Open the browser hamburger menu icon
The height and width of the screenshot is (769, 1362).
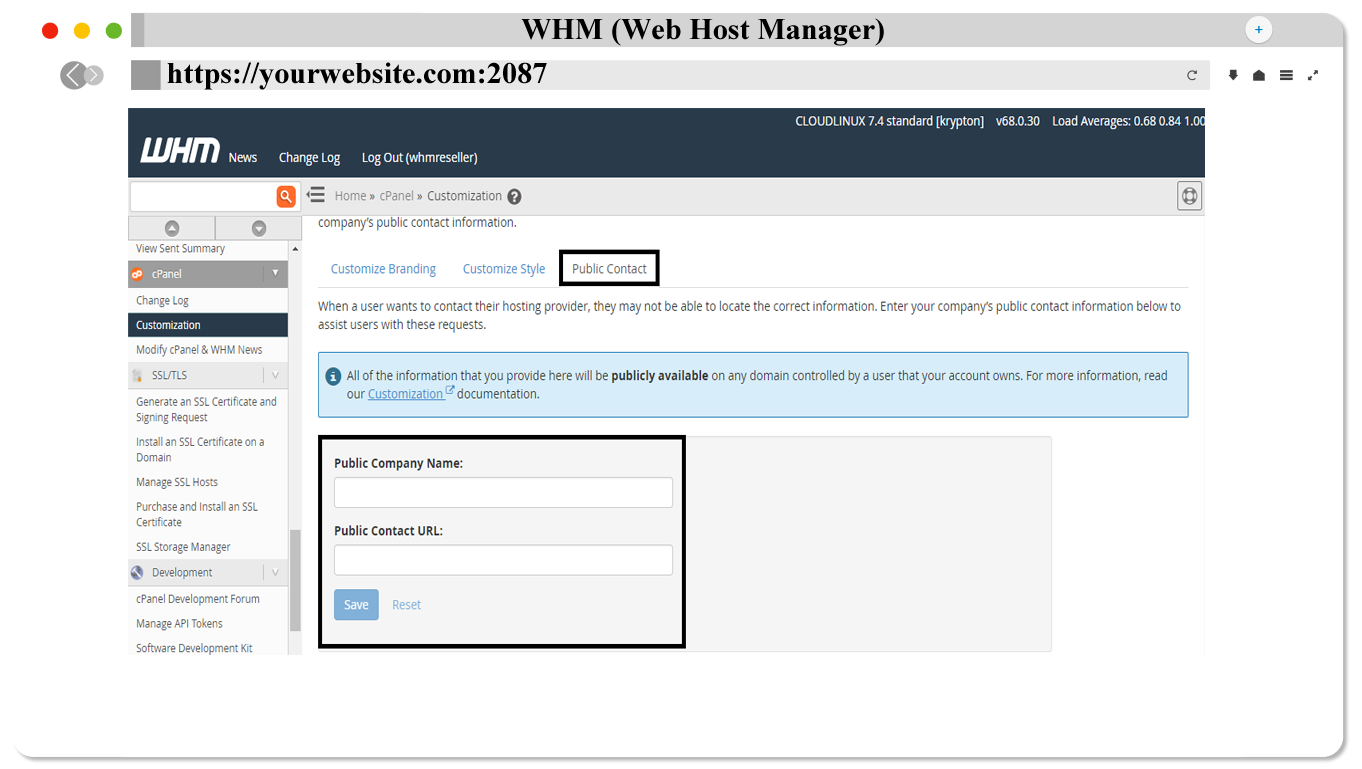coord(1286,75)
